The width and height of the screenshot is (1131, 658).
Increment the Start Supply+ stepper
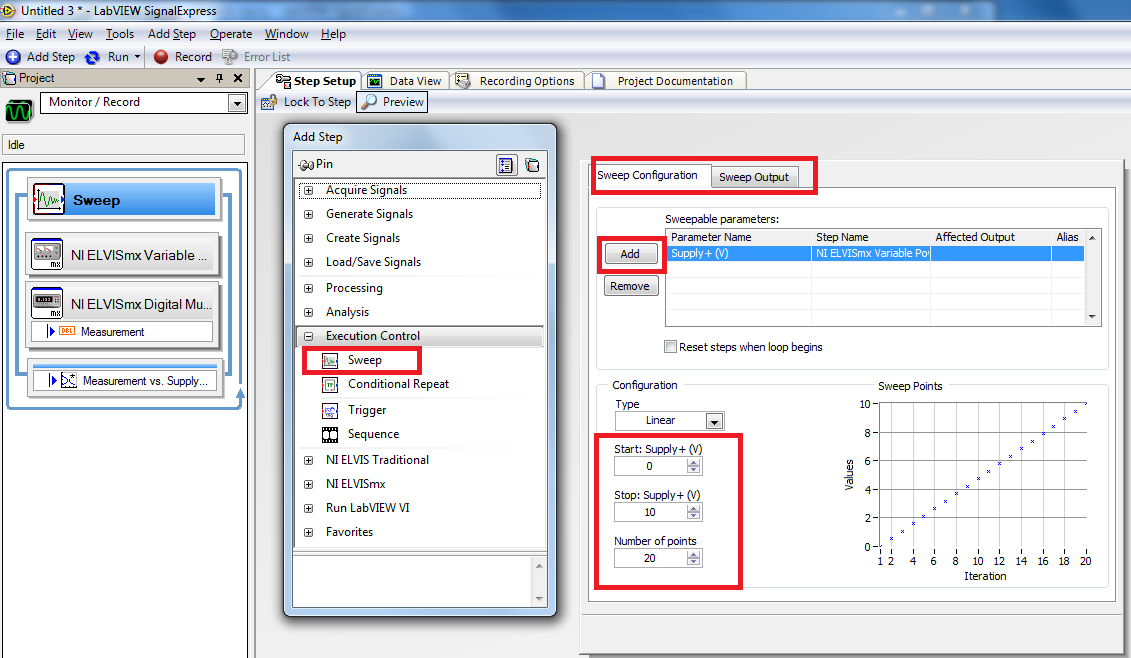point(694,463)
